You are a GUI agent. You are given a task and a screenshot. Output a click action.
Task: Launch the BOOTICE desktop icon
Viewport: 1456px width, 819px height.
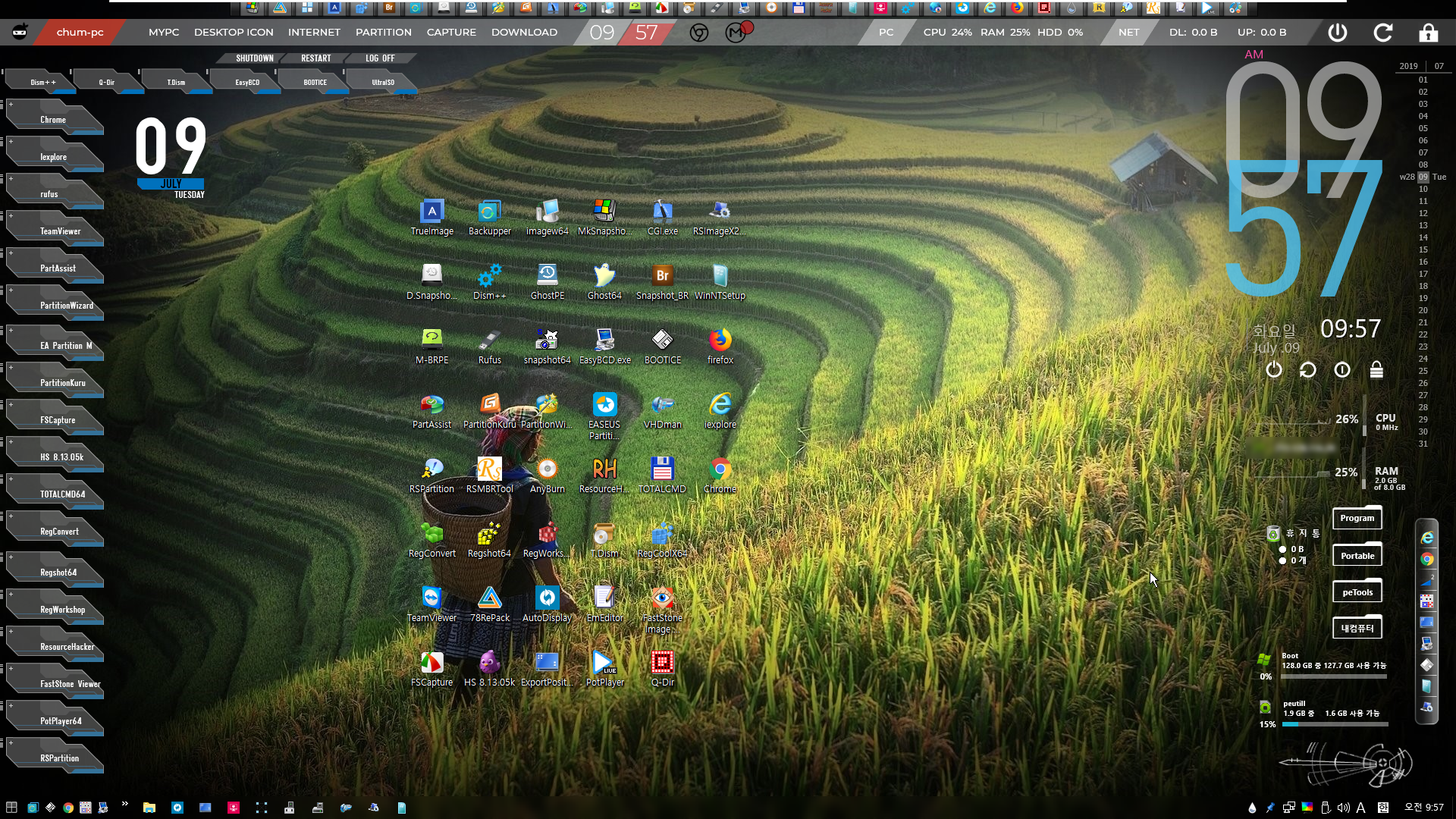click(x=662, y=347)
